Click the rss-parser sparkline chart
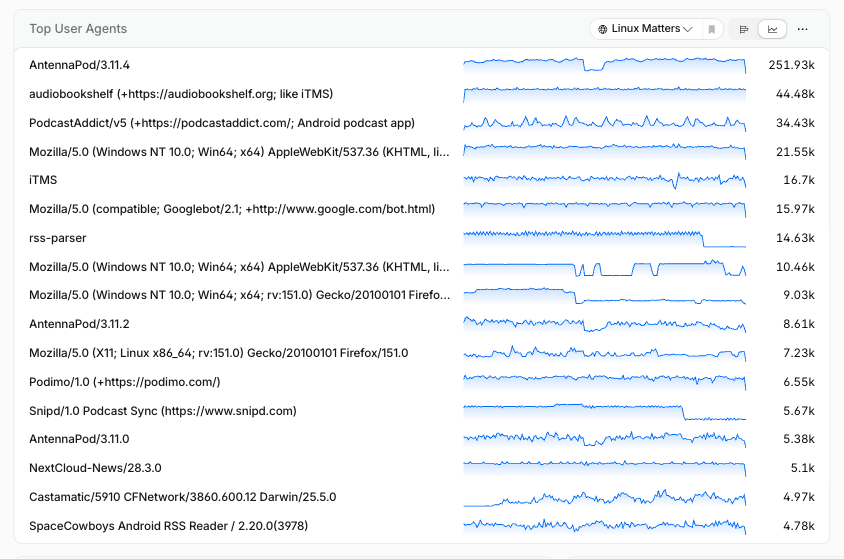 coord(604,238)
